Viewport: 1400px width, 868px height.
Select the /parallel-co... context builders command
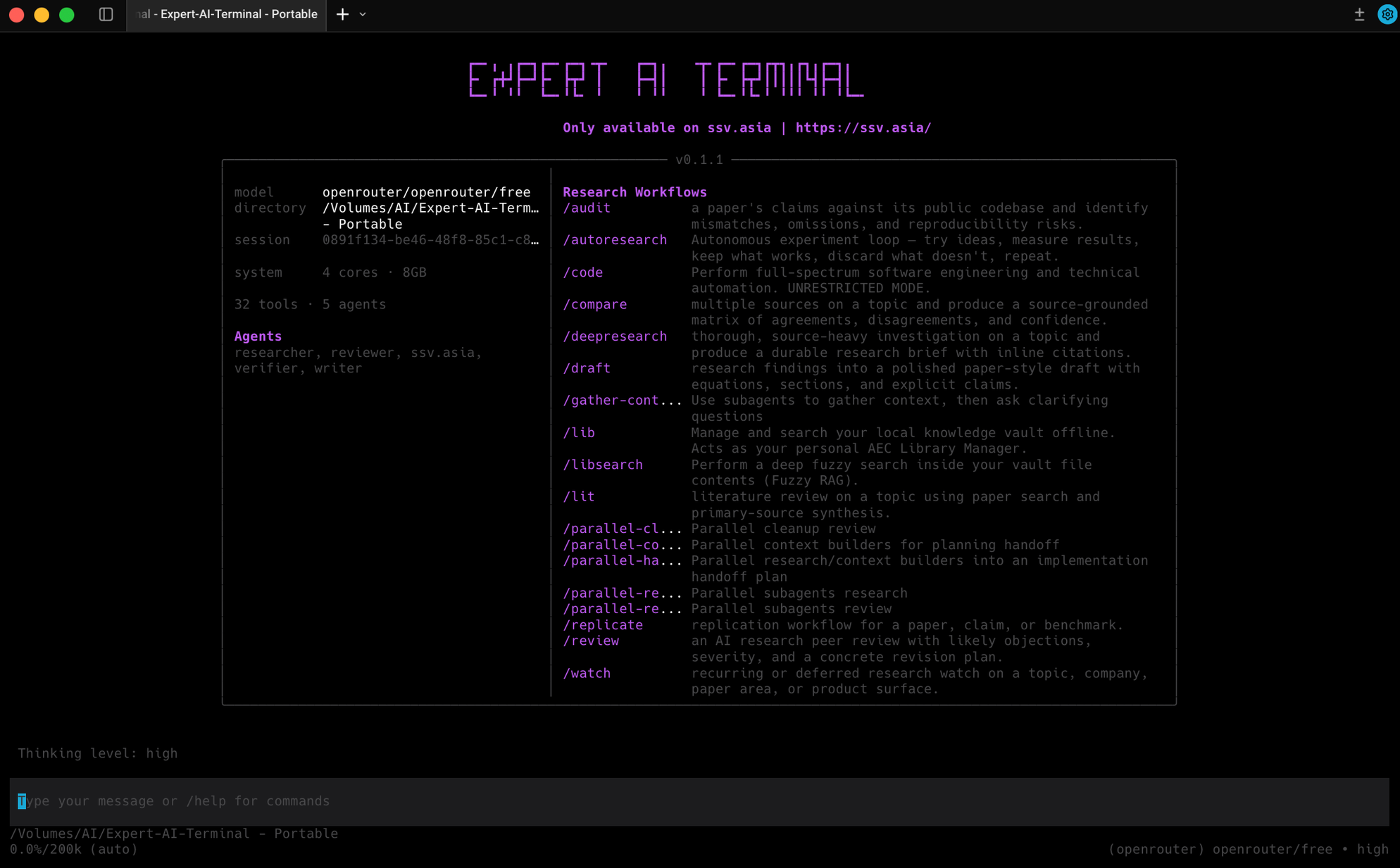pos(623,545)
